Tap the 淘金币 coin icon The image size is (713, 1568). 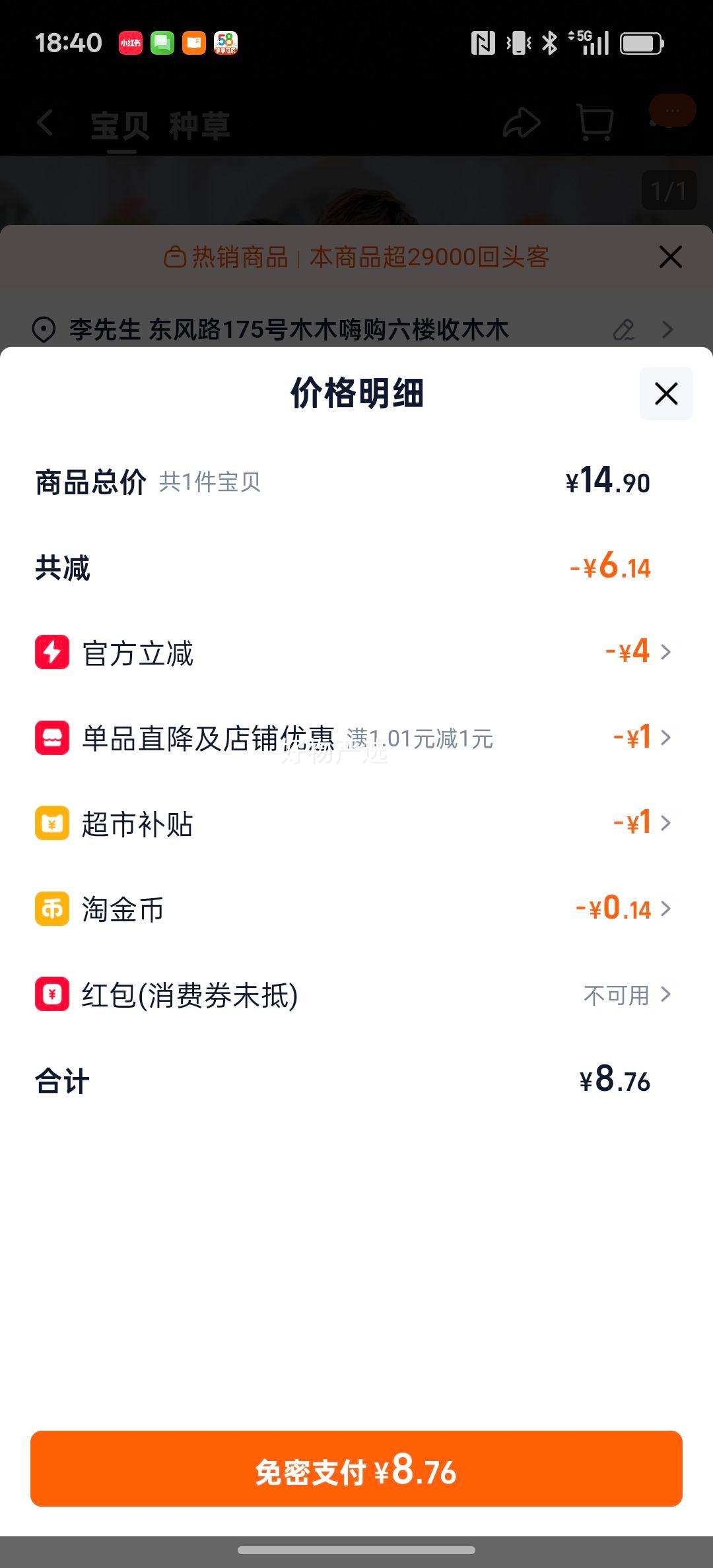pyautogui.click(x=52, y=909)
